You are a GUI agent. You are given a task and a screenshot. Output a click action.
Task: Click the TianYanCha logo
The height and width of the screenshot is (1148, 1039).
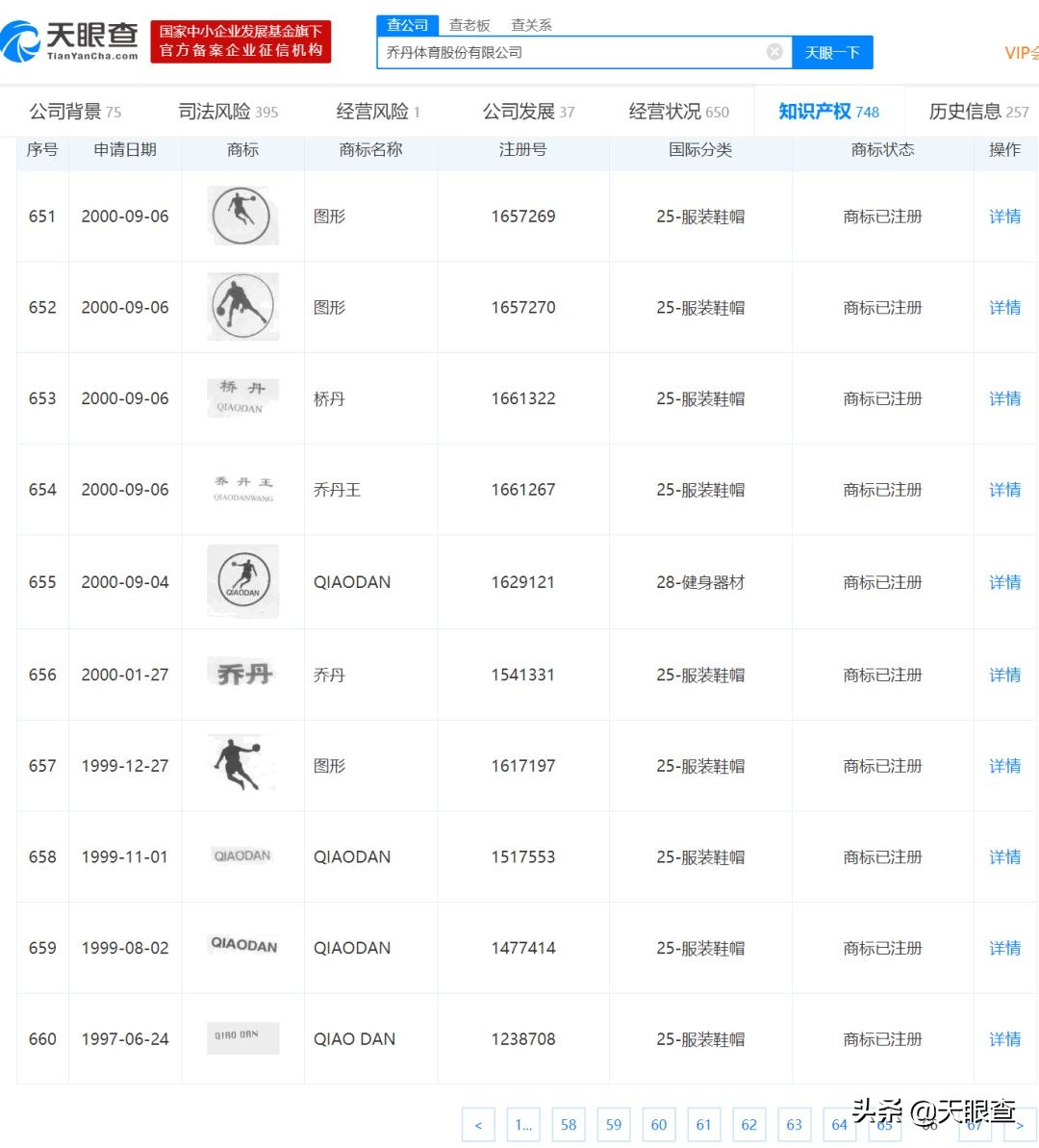coord(70,41)
